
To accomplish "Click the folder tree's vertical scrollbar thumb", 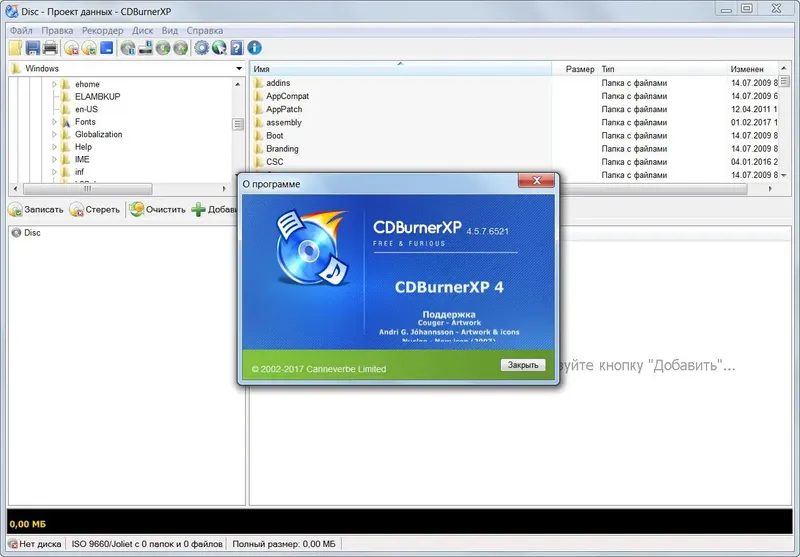I will [x=238, y=124].
